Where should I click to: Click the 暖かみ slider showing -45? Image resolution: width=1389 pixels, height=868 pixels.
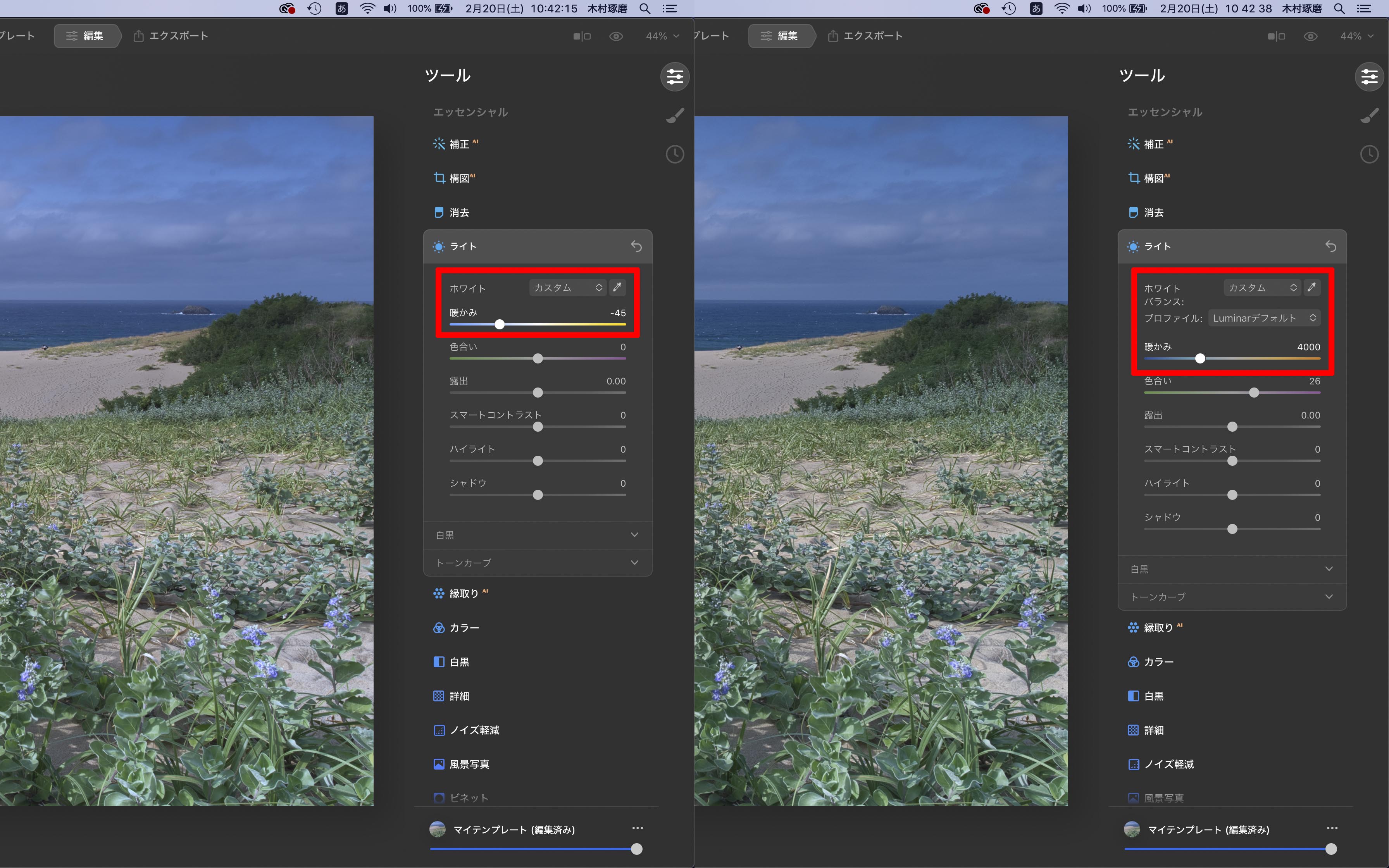pos(500,324)
